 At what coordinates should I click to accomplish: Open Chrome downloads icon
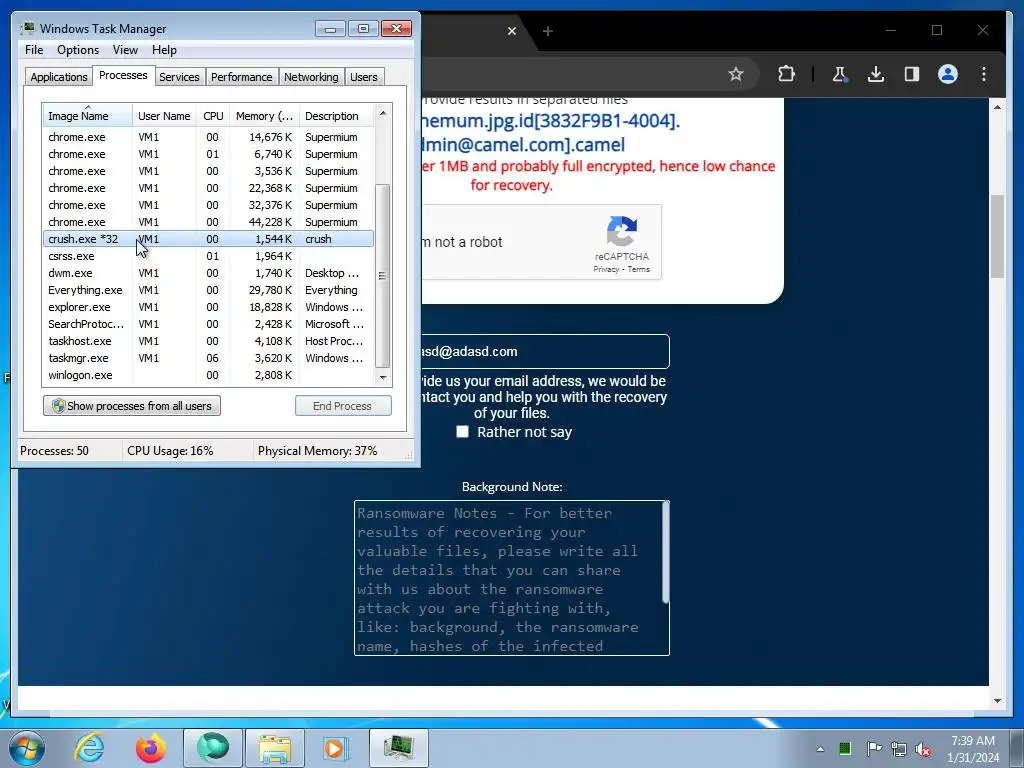pyautogui.click(x=876, y=74)
